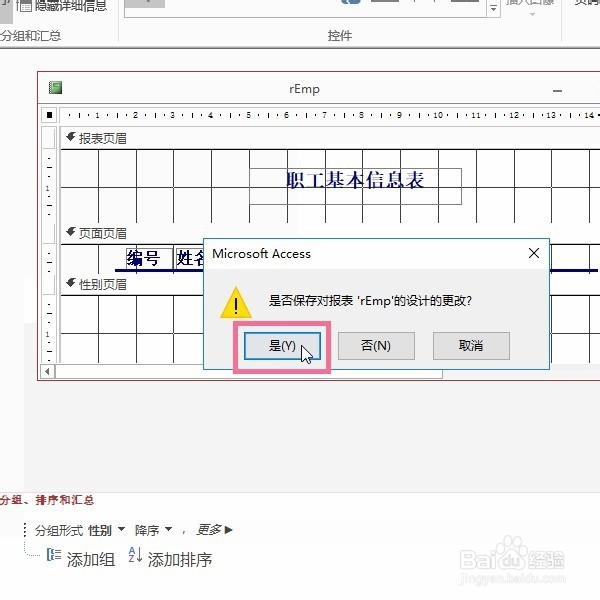
Task: Select the 性别页眉 section bar
Action: (132, 284)
